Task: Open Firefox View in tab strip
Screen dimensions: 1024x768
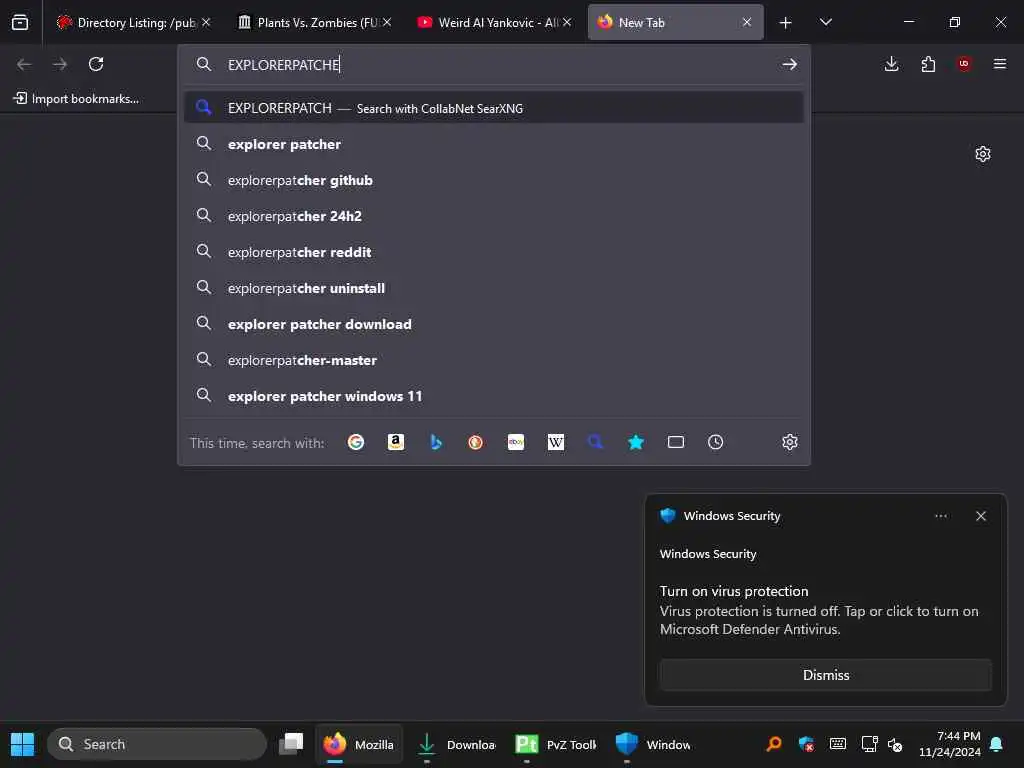Action: click(20, 22)
